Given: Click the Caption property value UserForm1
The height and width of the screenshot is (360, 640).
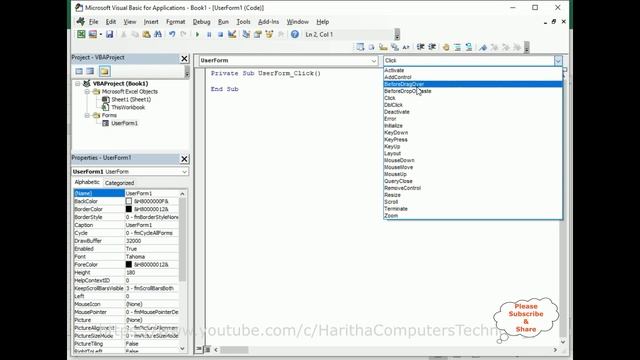Looking at the screenshot, I should tap(151, 225).
